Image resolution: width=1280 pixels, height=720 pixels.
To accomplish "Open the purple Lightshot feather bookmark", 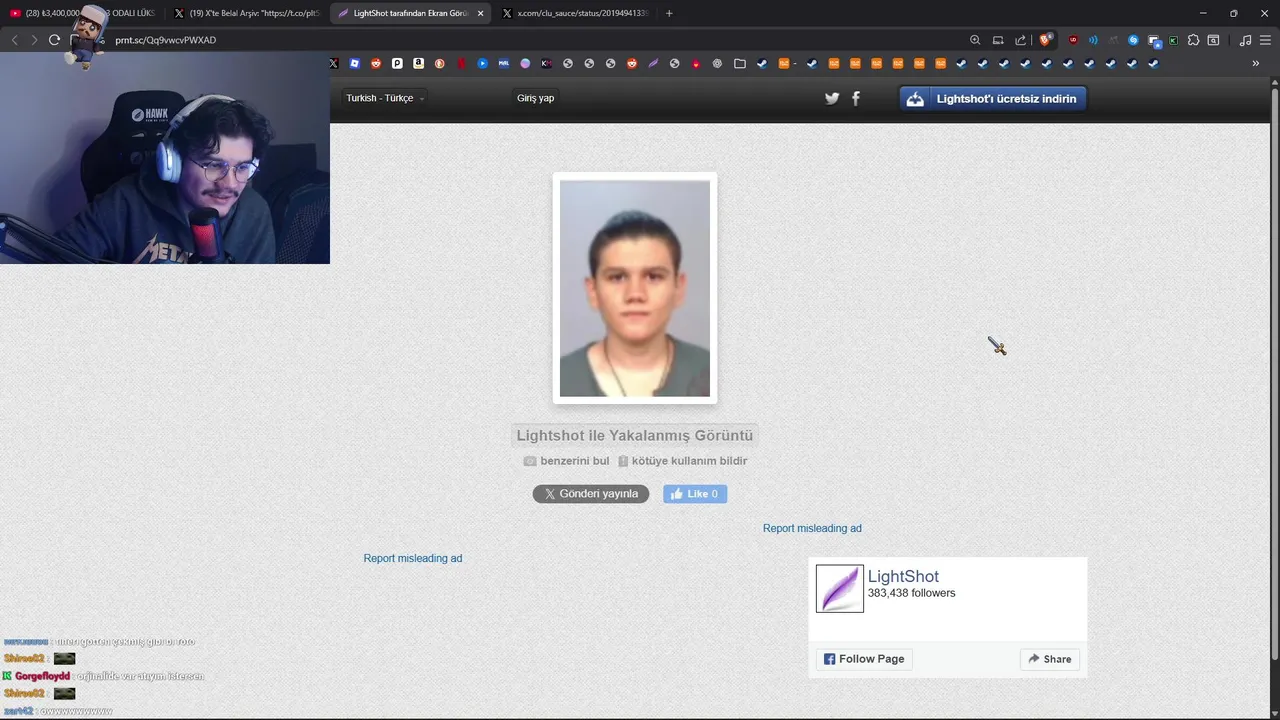I will (653, 63).
